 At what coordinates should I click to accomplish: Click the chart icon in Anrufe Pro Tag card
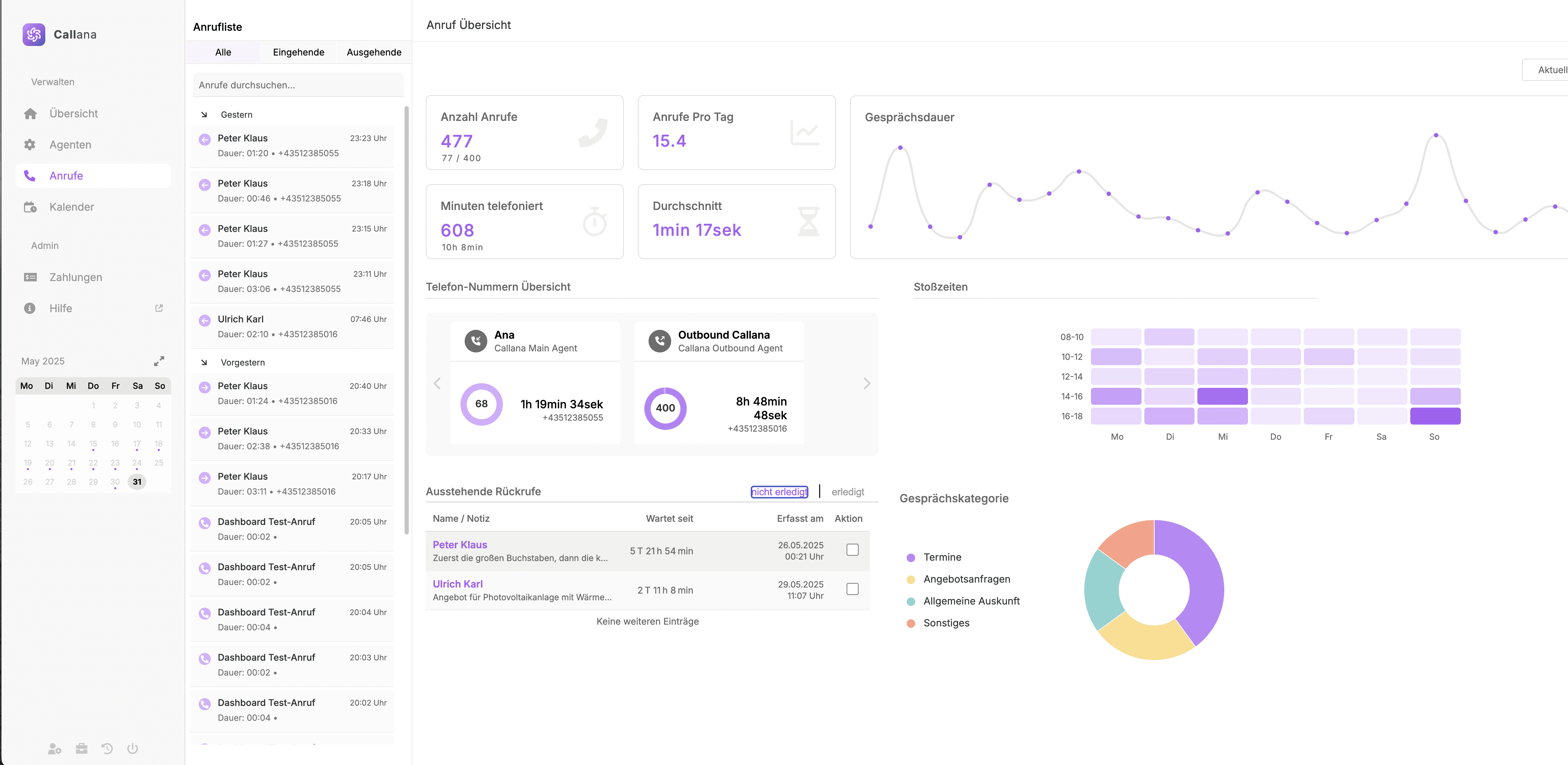click(805, 133)
